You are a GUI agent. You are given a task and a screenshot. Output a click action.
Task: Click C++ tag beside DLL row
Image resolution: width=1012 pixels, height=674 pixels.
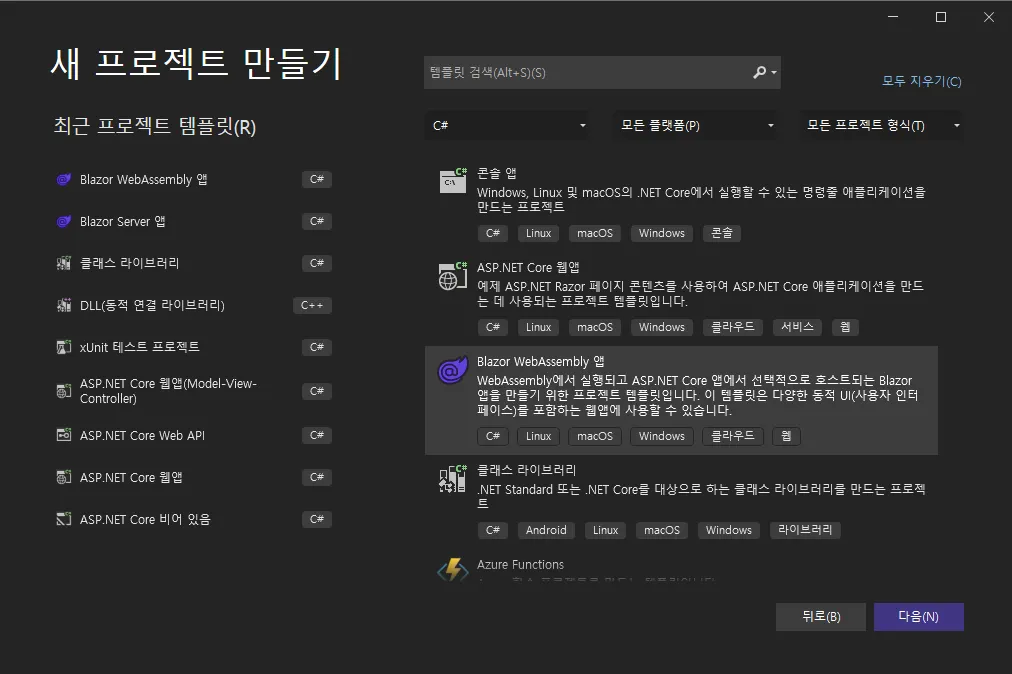coord(312,305)
